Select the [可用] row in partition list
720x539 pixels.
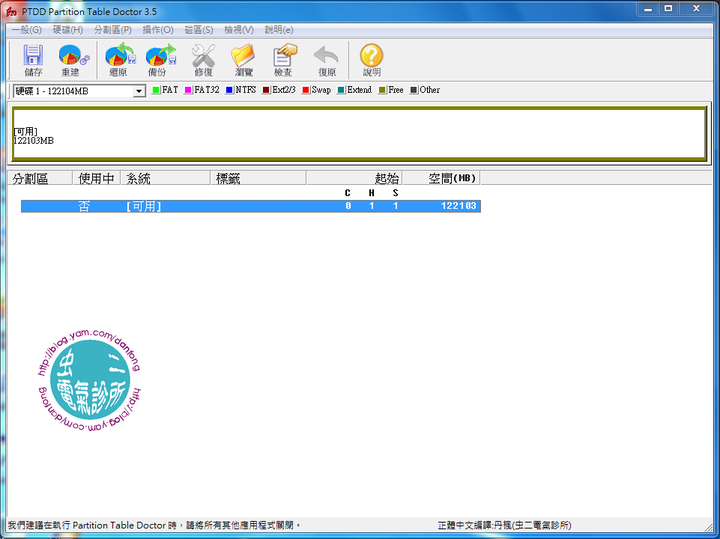251,206
